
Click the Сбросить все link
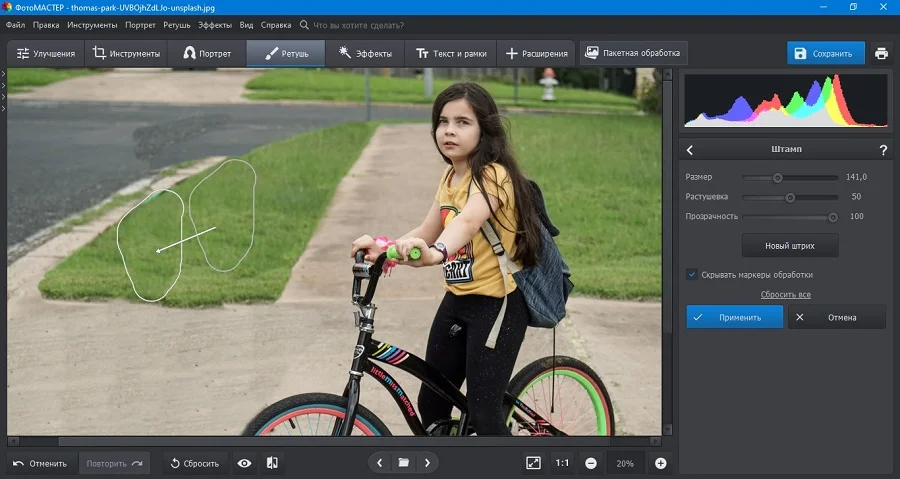click(786, 294)
